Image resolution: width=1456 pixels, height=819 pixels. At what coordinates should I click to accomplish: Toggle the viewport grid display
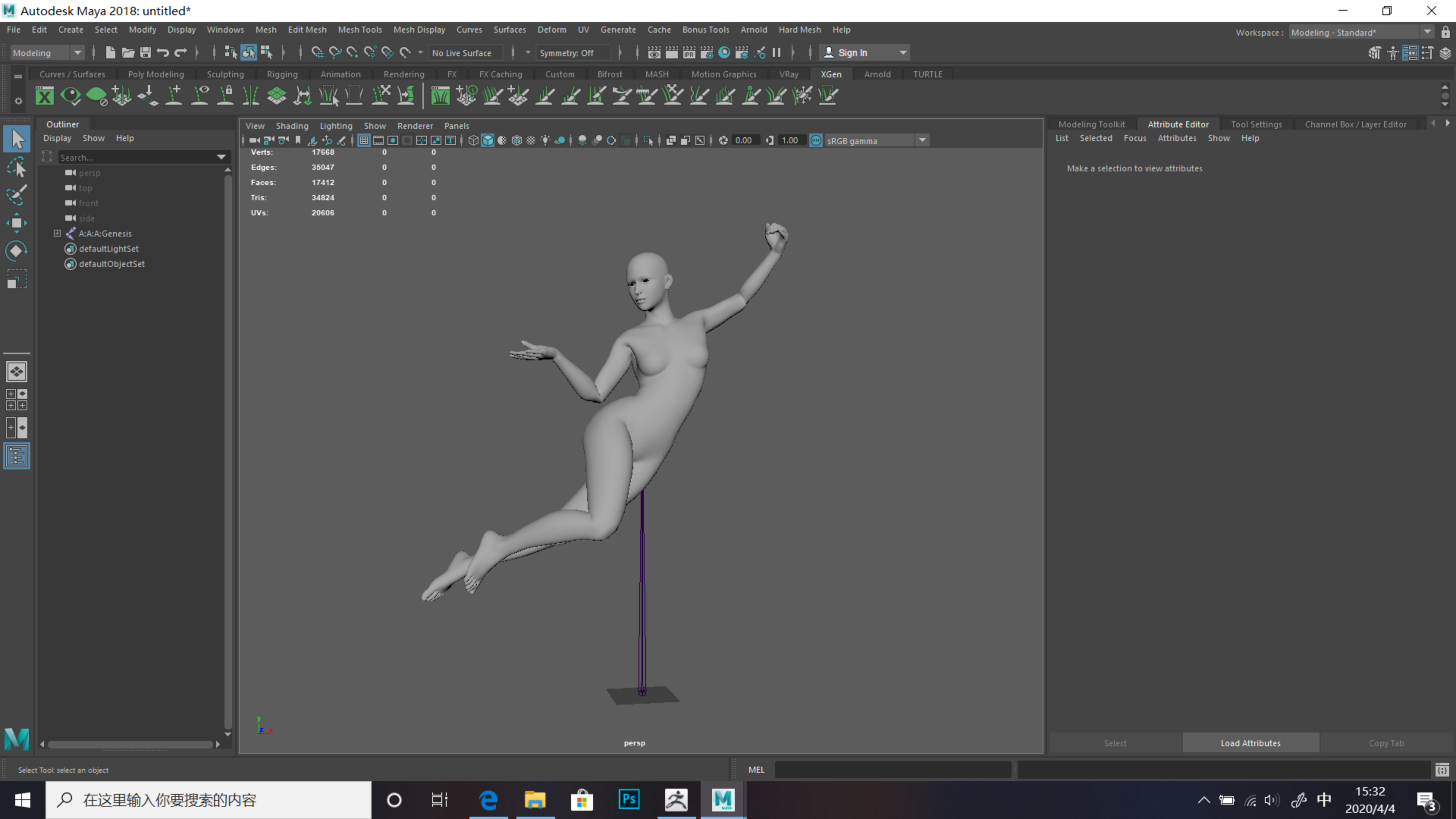tap(364, 140)
